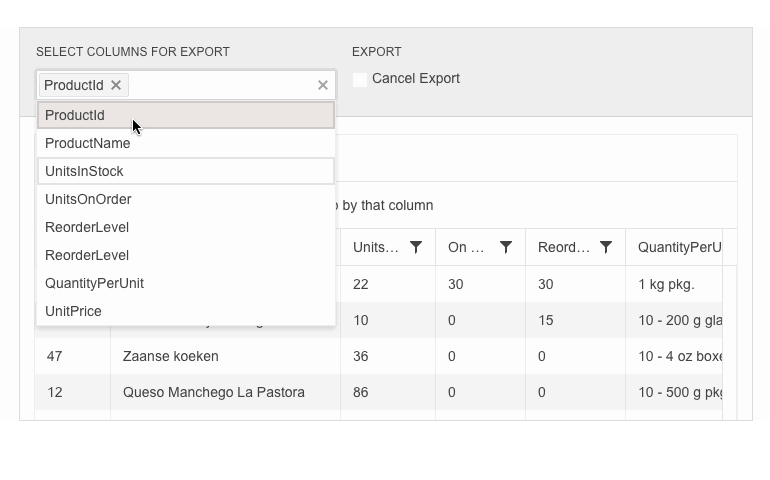Screen dimensions: 770x480
Task: Click units in stock value 86
Action: (388, 392)
